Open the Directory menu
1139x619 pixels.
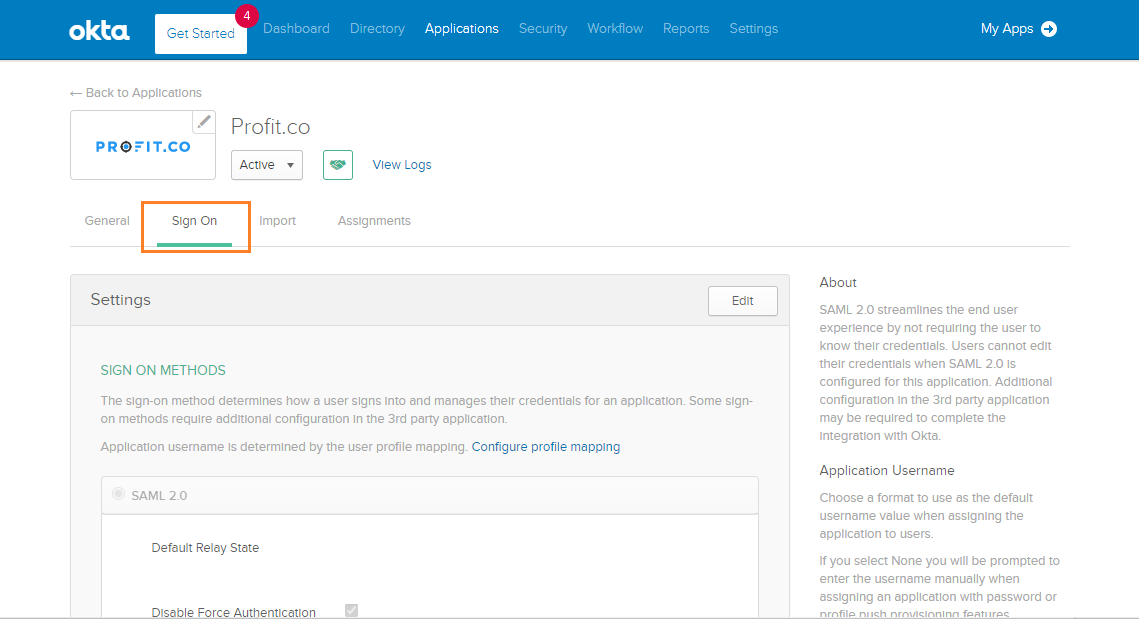(x=377, y=28)
